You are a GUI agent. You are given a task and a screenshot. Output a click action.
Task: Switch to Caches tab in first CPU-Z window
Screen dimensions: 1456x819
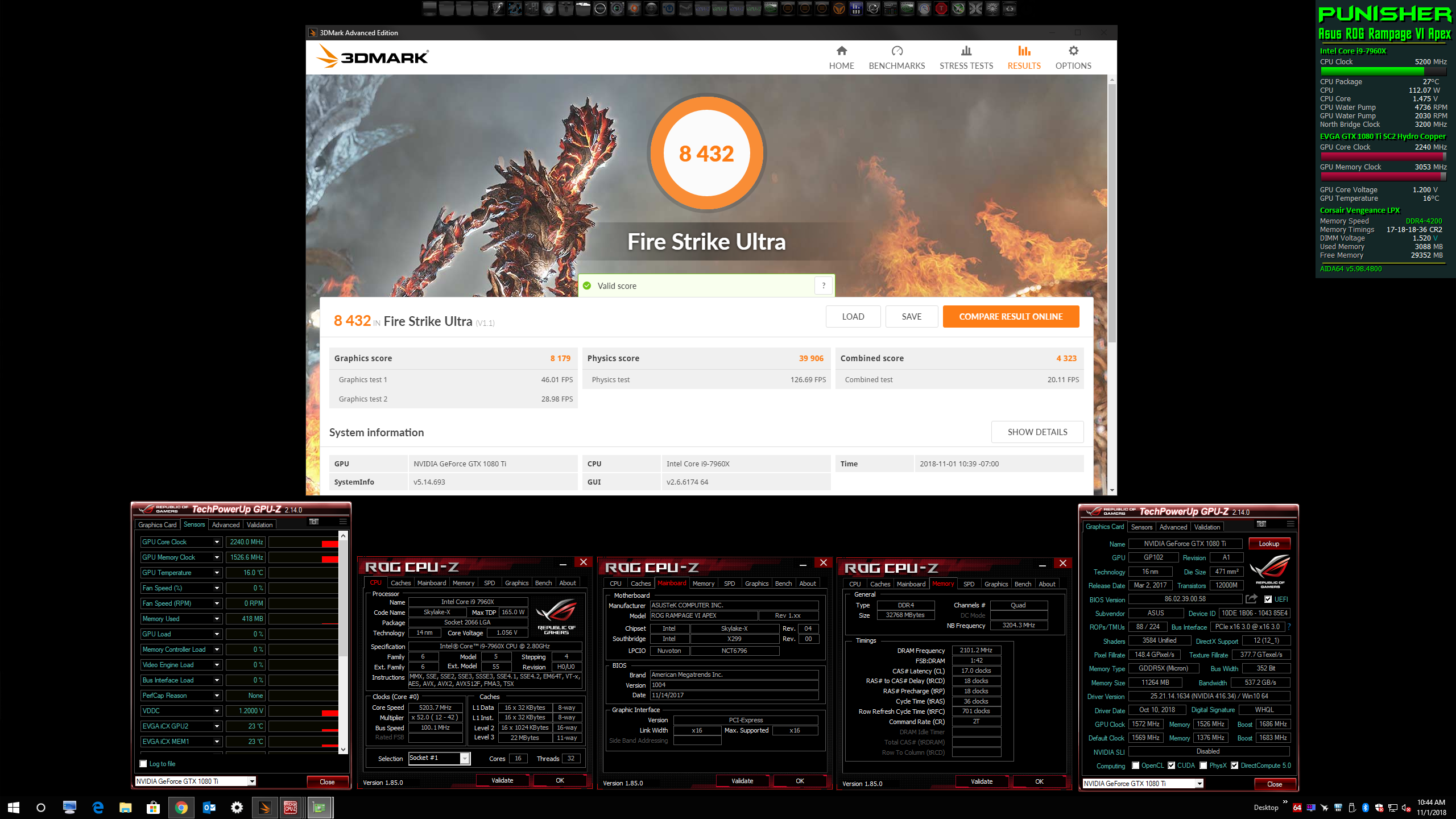(400, 583)
